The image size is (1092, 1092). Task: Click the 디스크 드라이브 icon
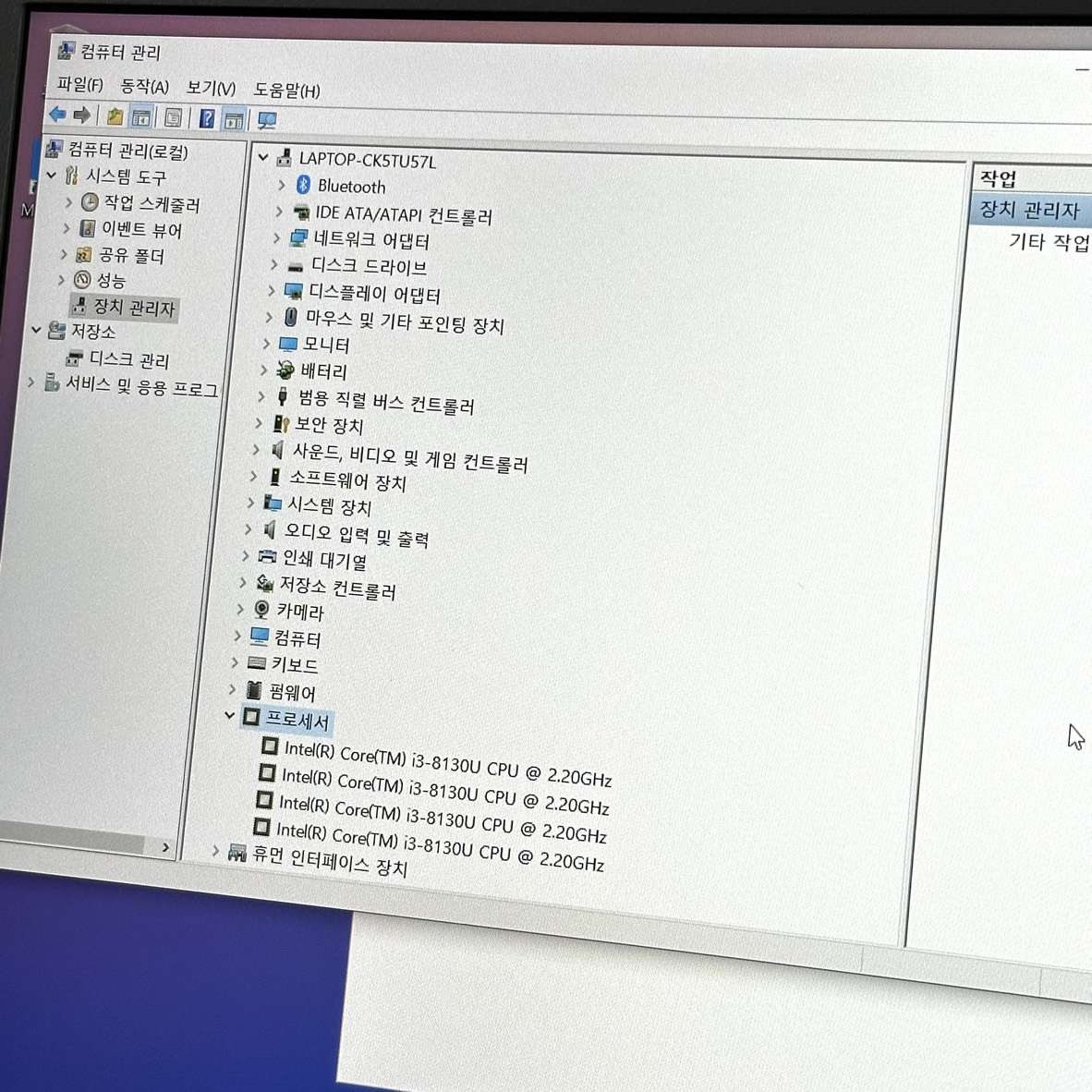point(296,265)
